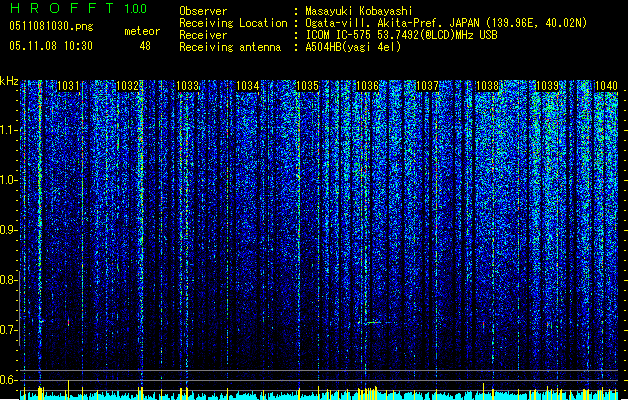Viewport: 629px width, 400px height.
Task: Click the 1.0 kHz axis tick label
Action: tap(9, 180)
